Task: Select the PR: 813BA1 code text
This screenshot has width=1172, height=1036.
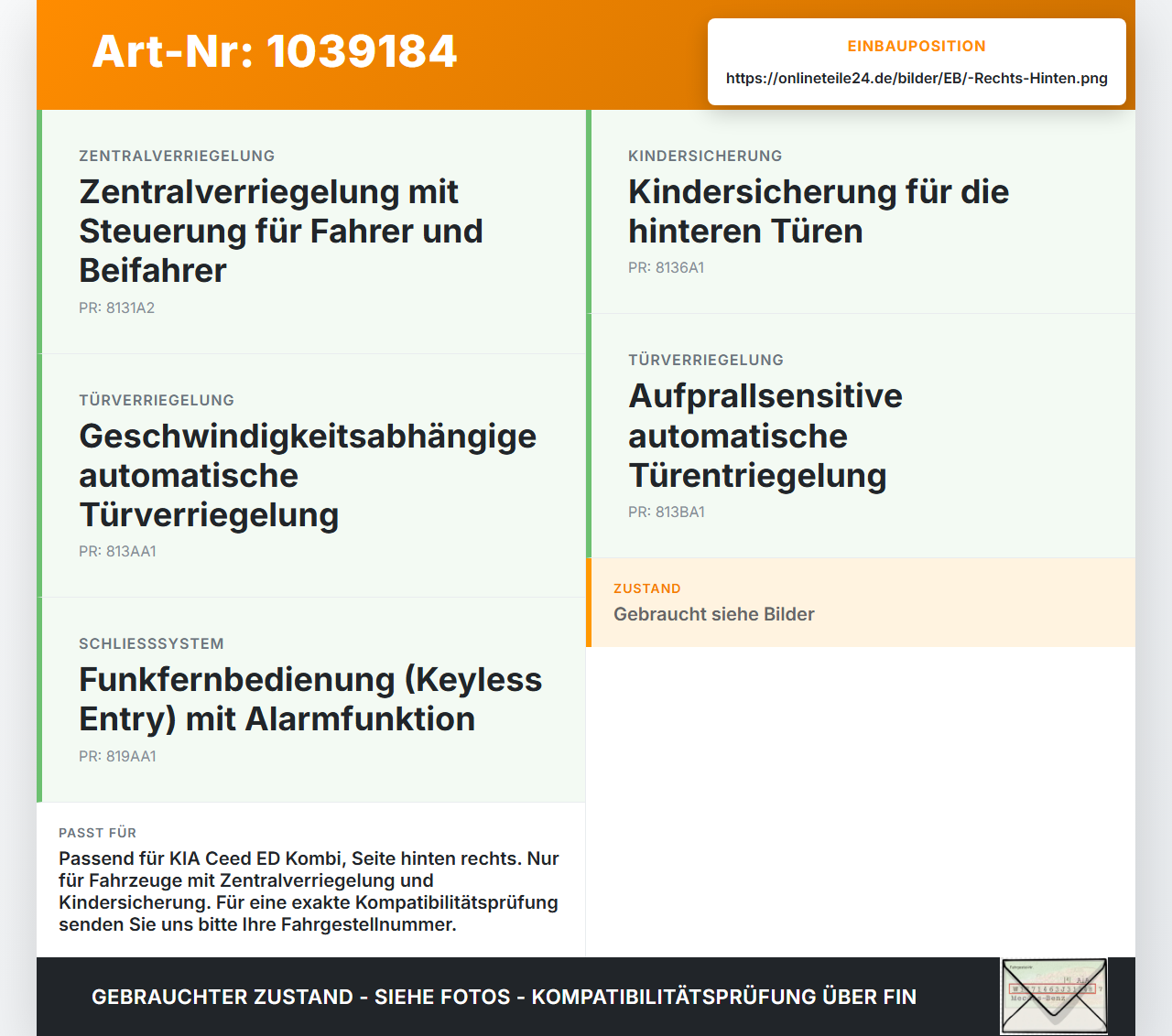Action: click(x=667, y=512)
